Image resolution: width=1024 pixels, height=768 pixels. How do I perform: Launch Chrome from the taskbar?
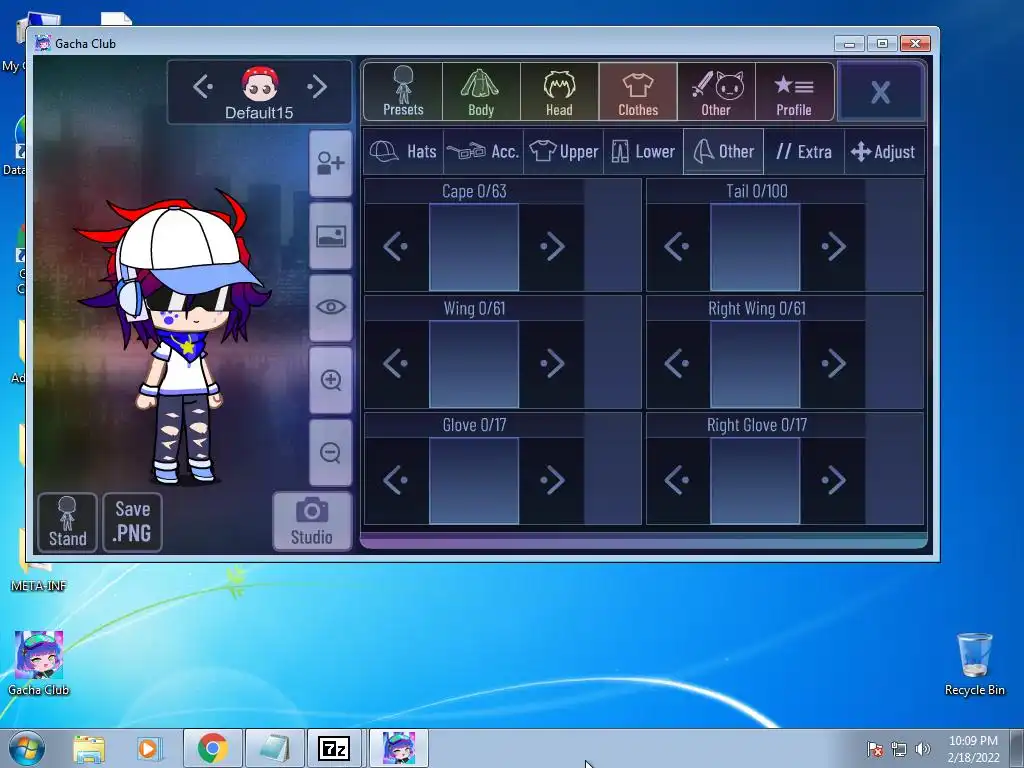click(212, 748)
